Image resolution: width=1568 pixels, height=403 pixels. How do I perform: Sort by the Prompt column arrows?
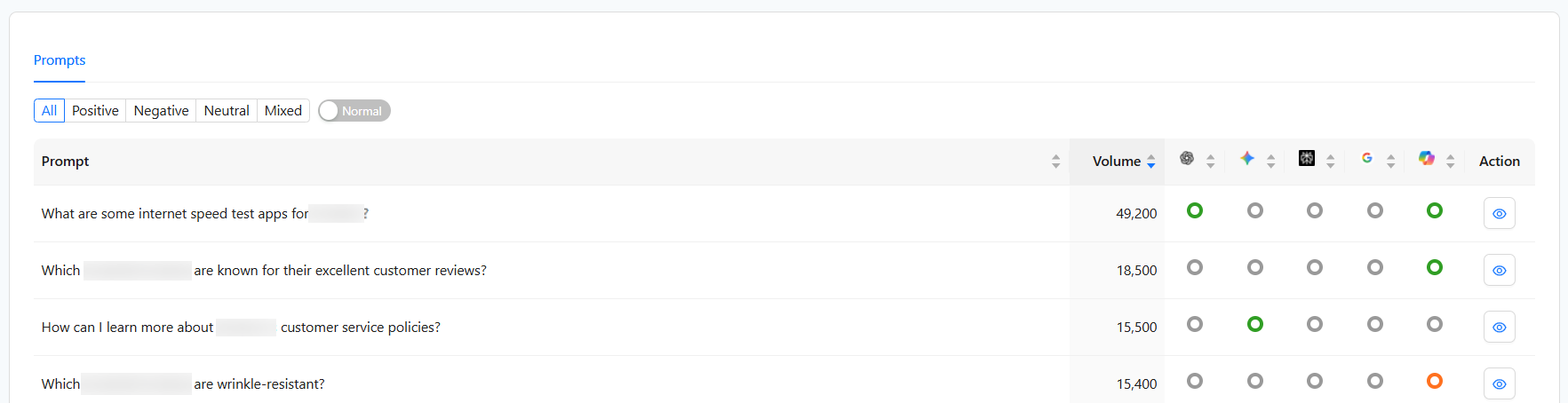point(1055,162)
